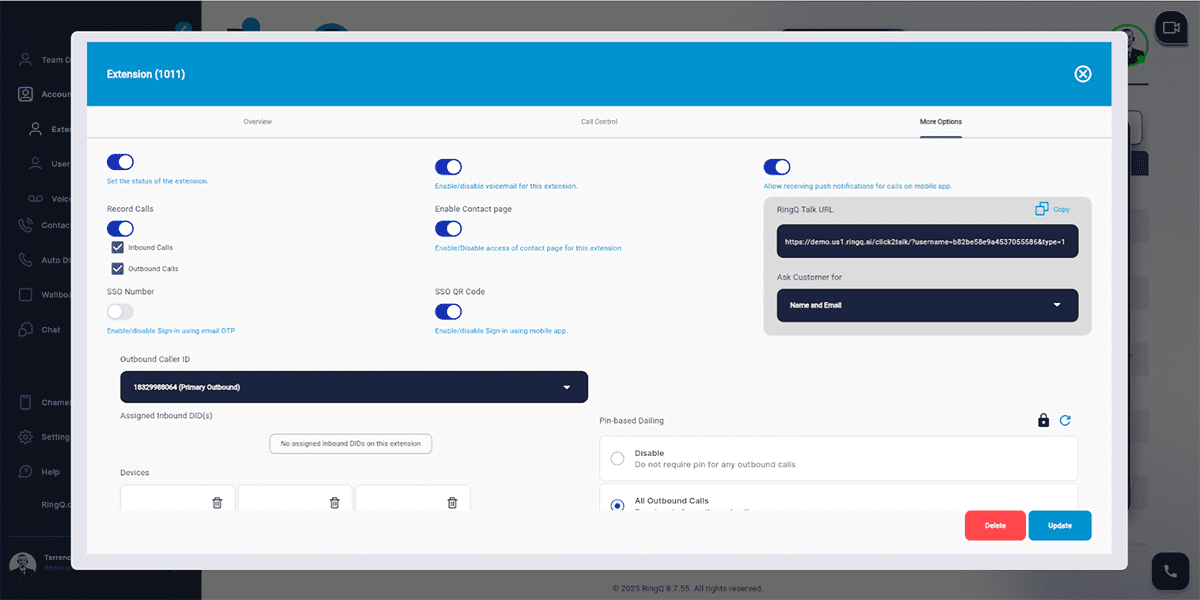Delete the second device via trash icon
The image size is (1200, 600).
coord(334,502)
